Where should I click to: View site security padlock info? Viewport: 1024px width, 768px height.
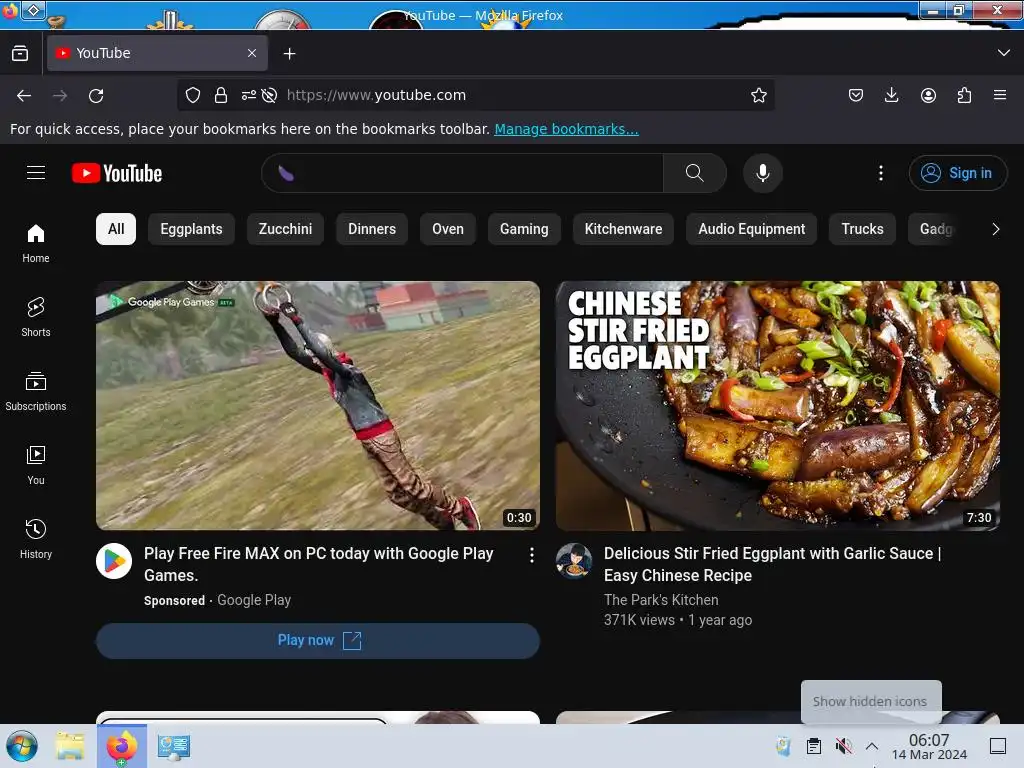(221, 95)
